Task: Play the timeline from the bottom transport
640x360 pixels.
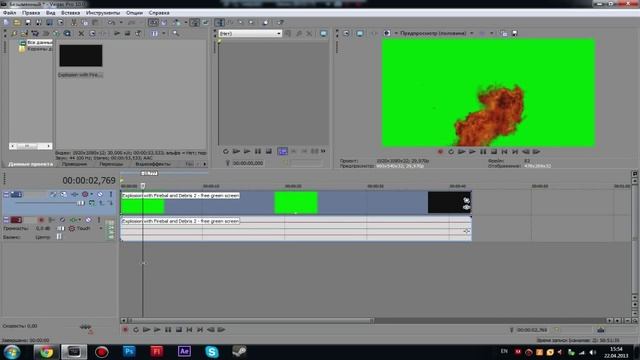Action: pos(157,330)
